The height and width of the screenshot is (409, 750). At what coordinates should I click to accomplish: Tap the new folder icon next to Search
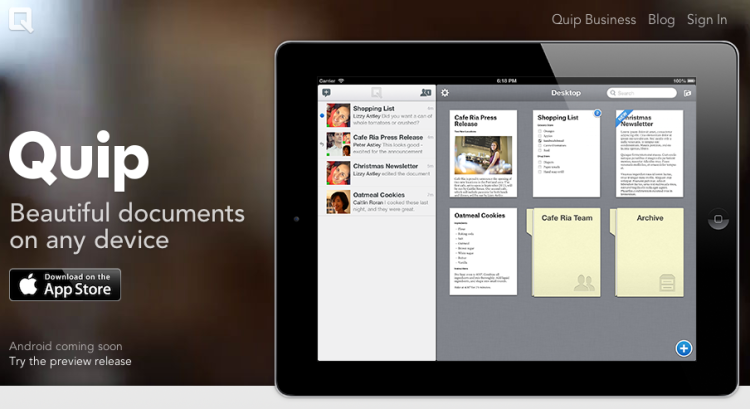click(x=687, y=93)
